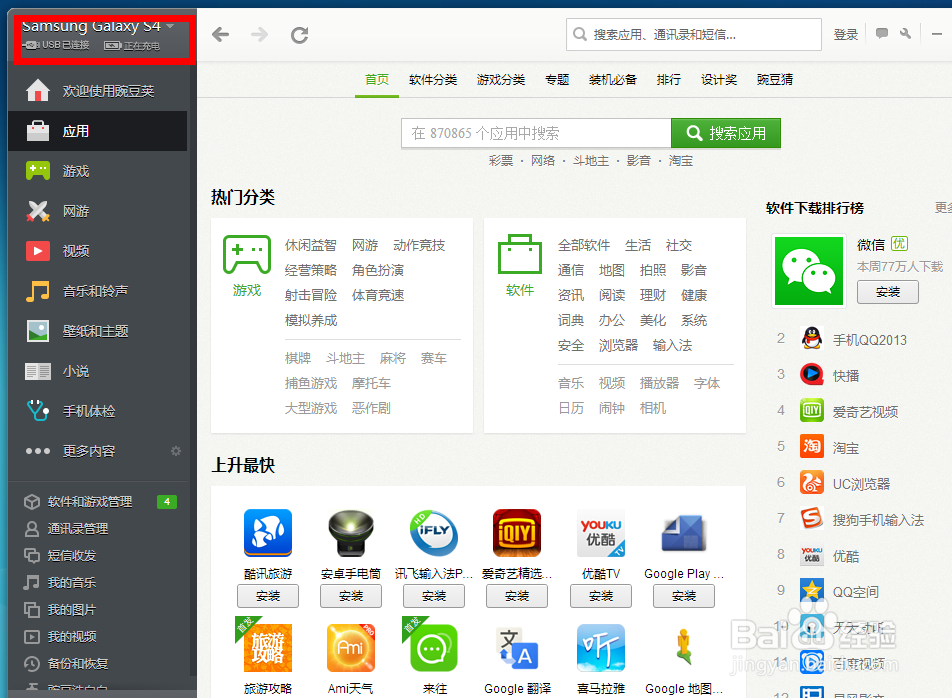Open 壁纸和主题 in the sidebar
The height and width of the screenshot is (698, 952).
pos(97,331)
